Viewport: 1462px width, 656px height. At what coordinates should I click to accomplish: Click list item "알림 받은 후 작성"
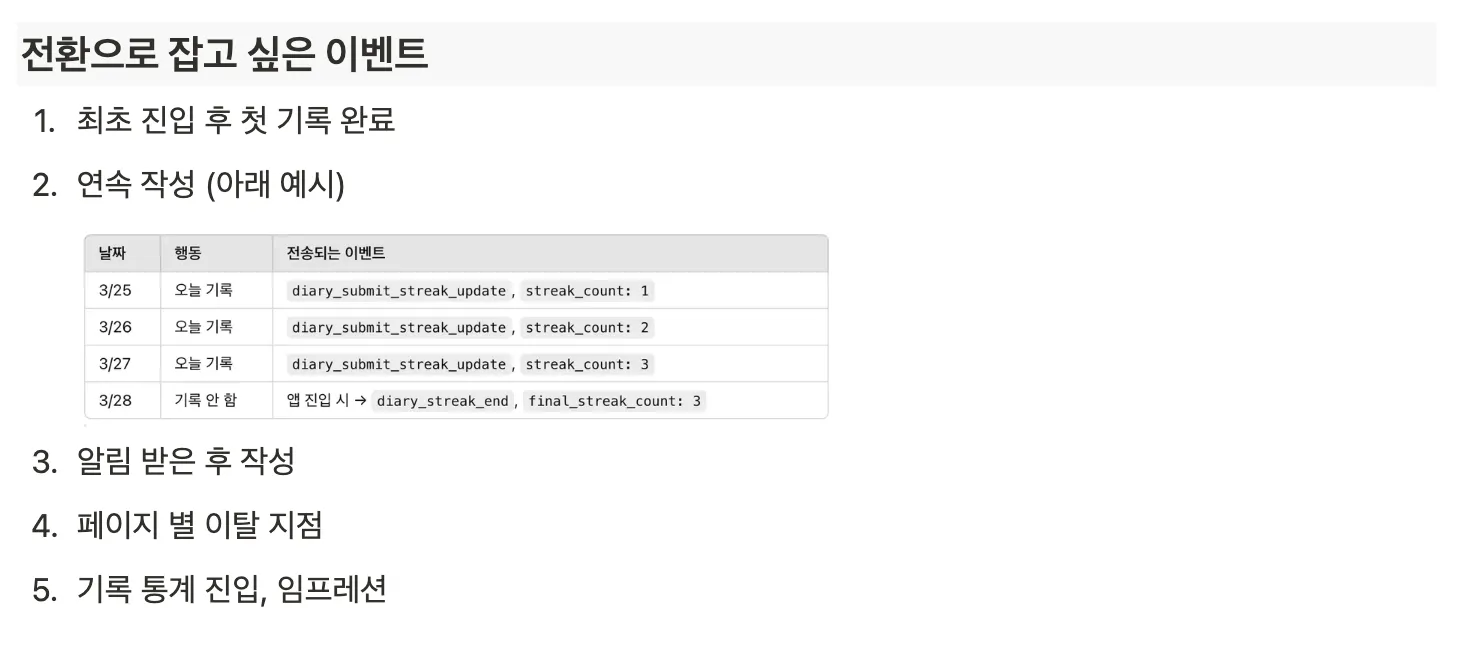(x=186, y=461)
